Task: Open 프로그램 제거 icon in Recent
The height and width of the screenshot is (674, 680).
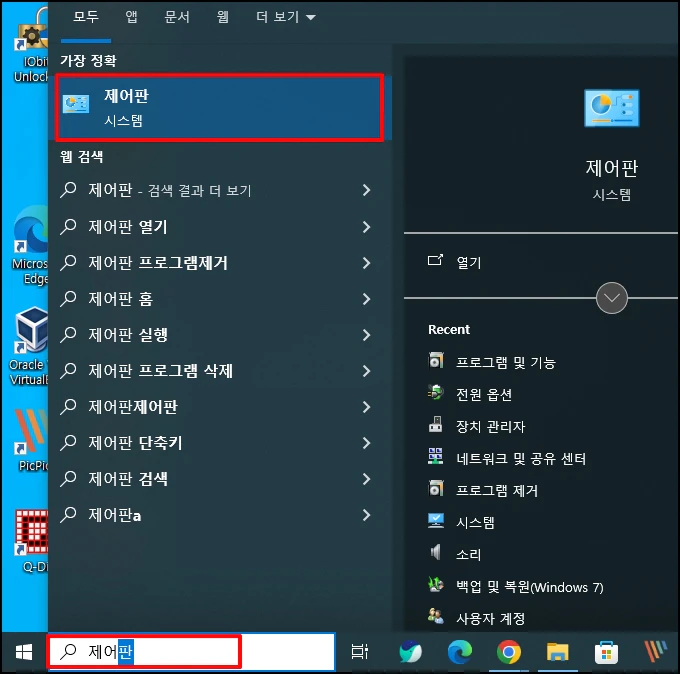Action: (x=436, y=489)
